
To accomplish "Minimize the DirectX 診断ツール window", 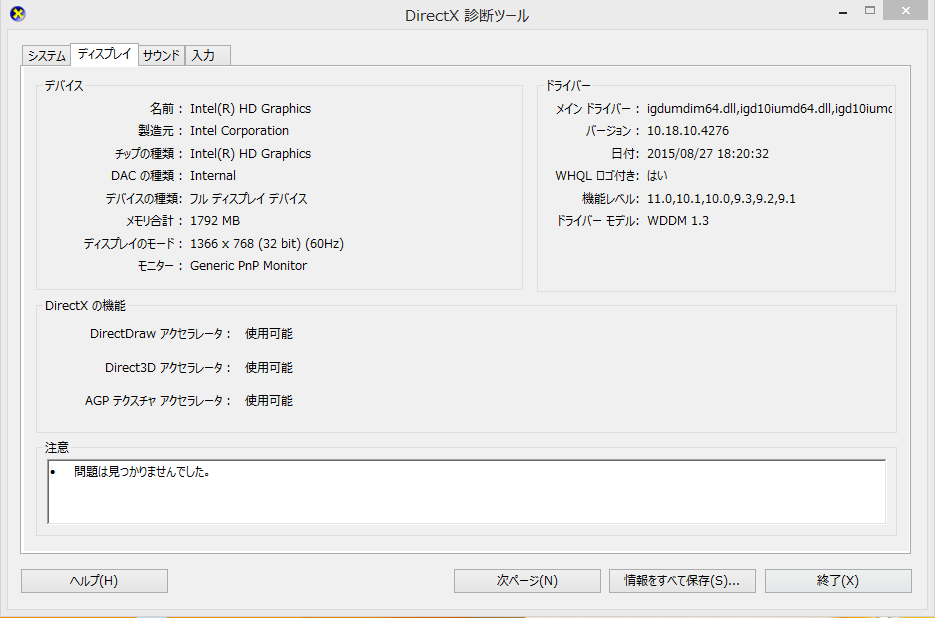I will [843, 11].
